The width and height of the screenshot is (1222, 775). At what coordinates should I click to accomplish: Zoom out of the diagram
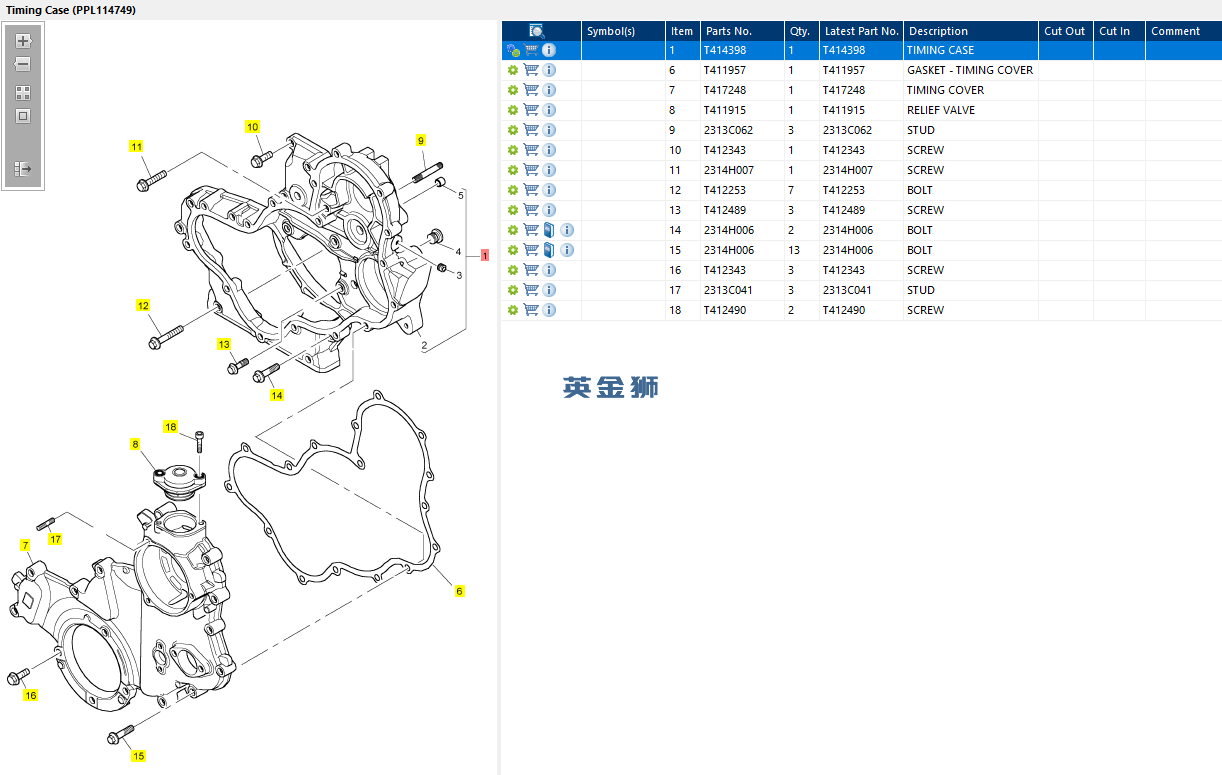(x=23, y=65)
